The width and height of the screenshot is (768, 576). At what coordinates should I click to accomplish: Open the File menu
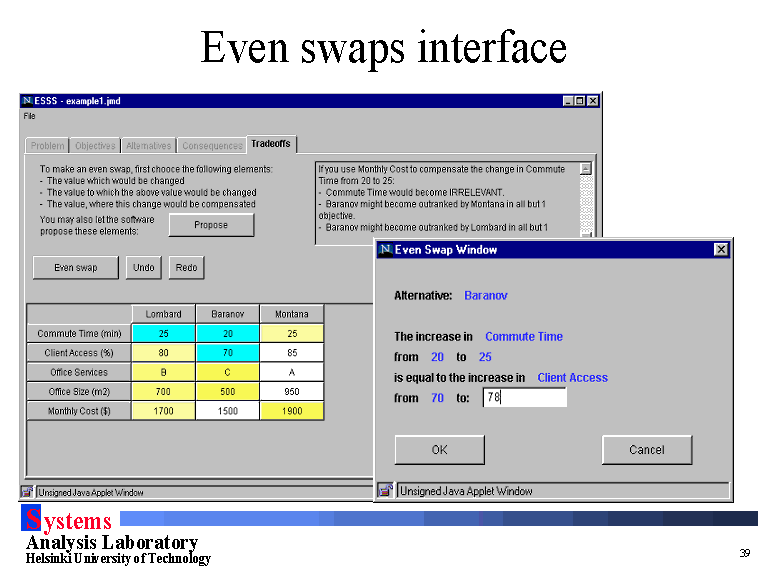[29, 116]
